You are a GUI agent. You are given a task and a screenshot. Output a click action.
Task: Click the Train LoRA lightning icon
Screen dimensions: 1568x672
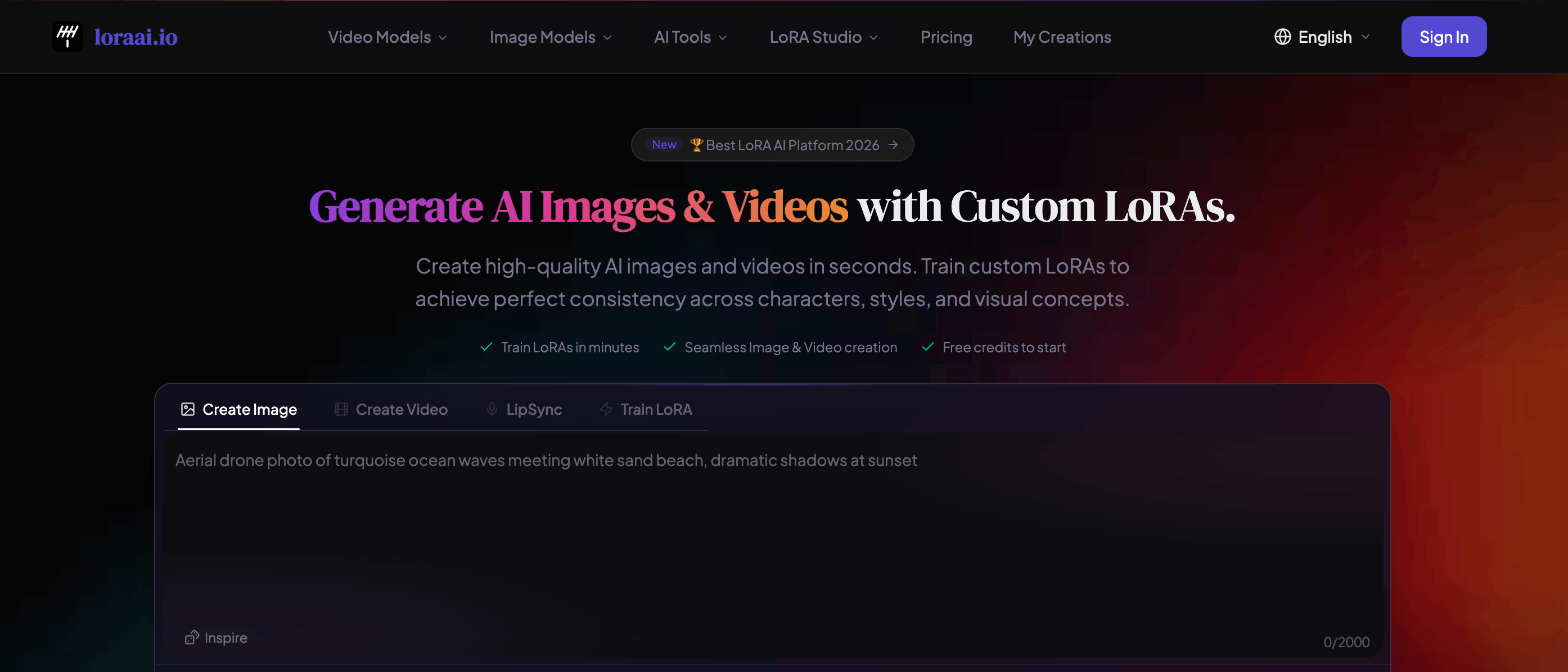pyautogui.click(x=606, y=409)
